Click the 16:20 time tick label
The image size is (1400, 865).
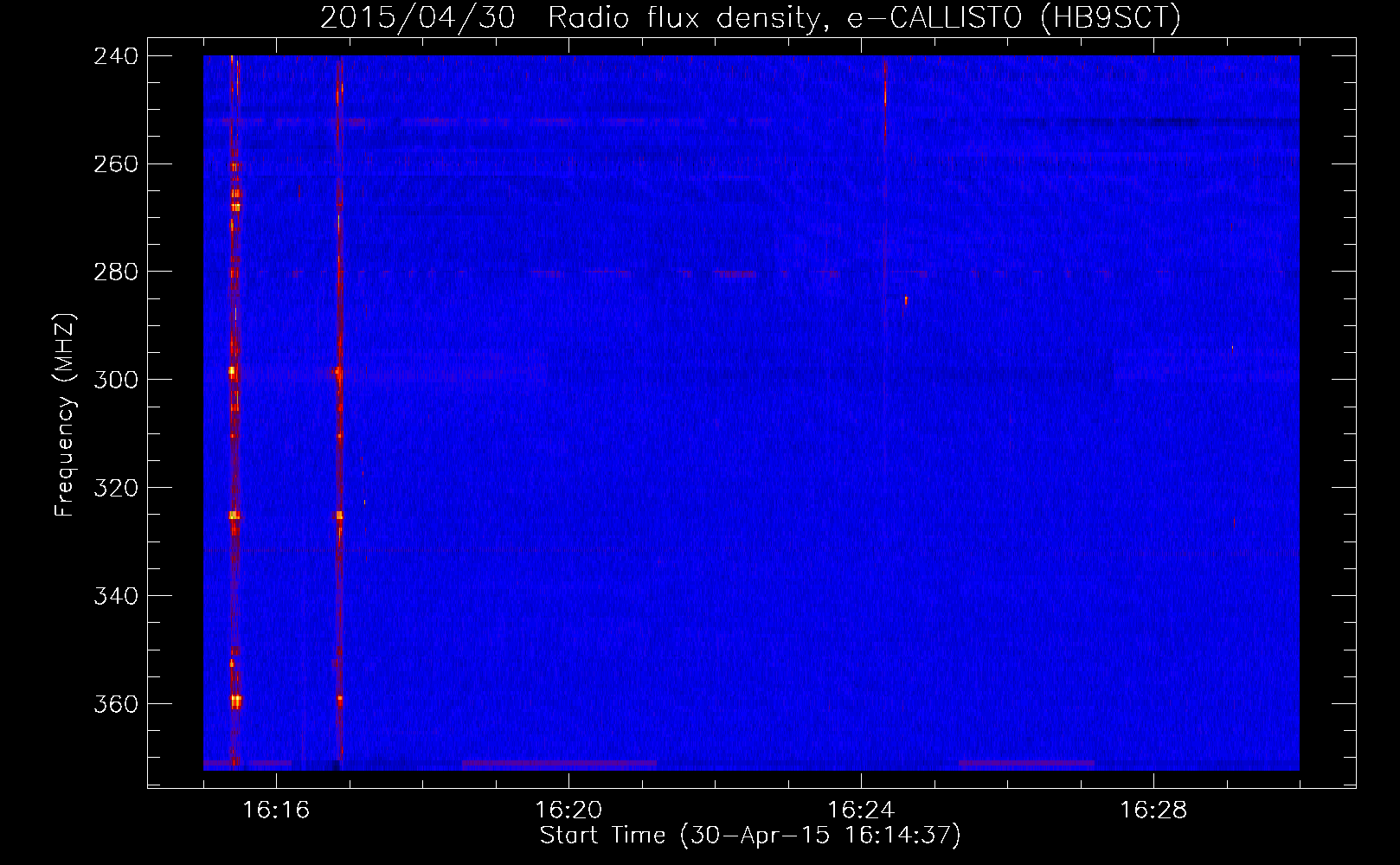(x=568, y=810)
